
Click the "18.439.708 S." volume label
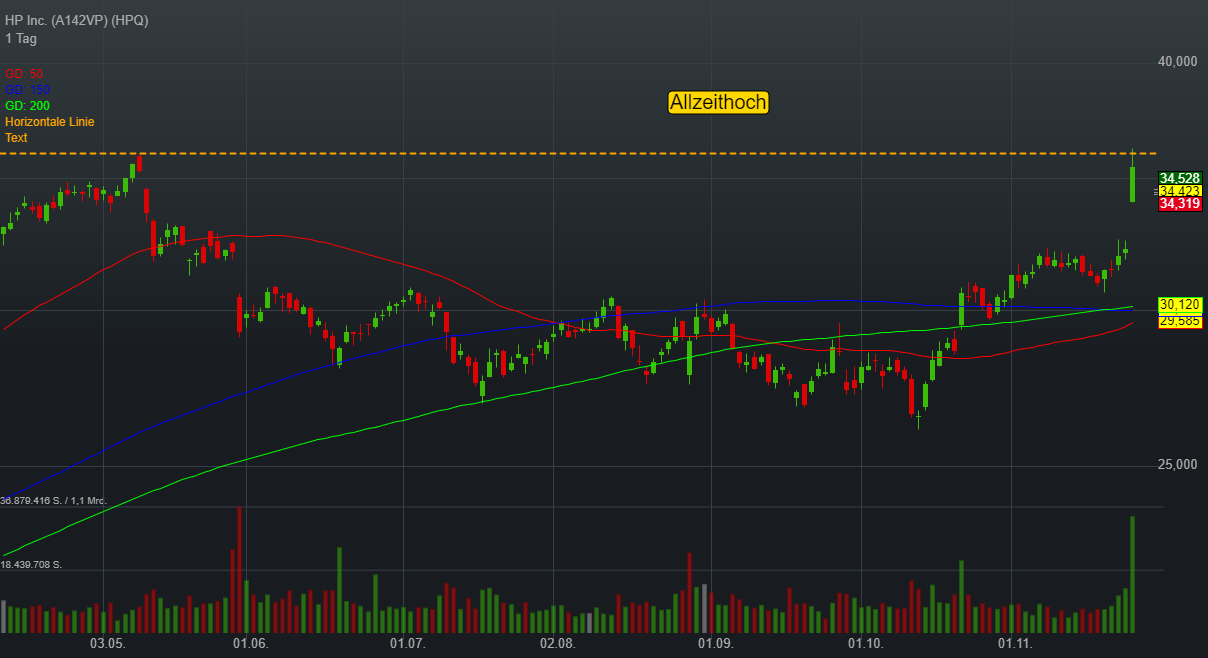pyautogui.click(x=32, y=565)
